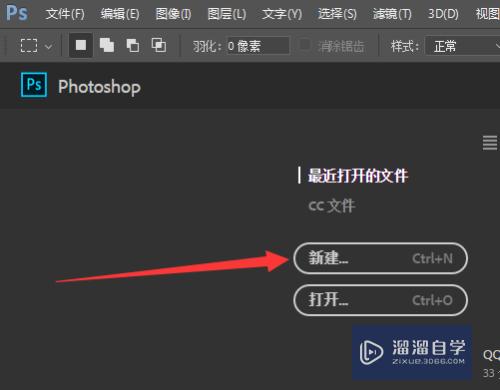Screen dimensions: 500x390
Task: Click the feather (羽化) pixel input field
Action: pos(258,46)
